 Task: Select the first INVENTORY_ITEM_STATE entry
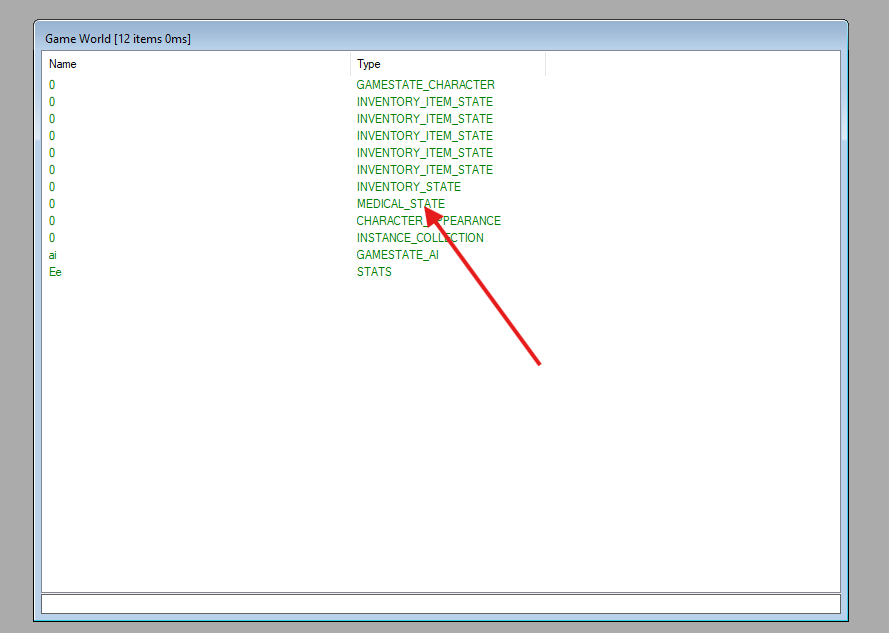click(425, 102)
